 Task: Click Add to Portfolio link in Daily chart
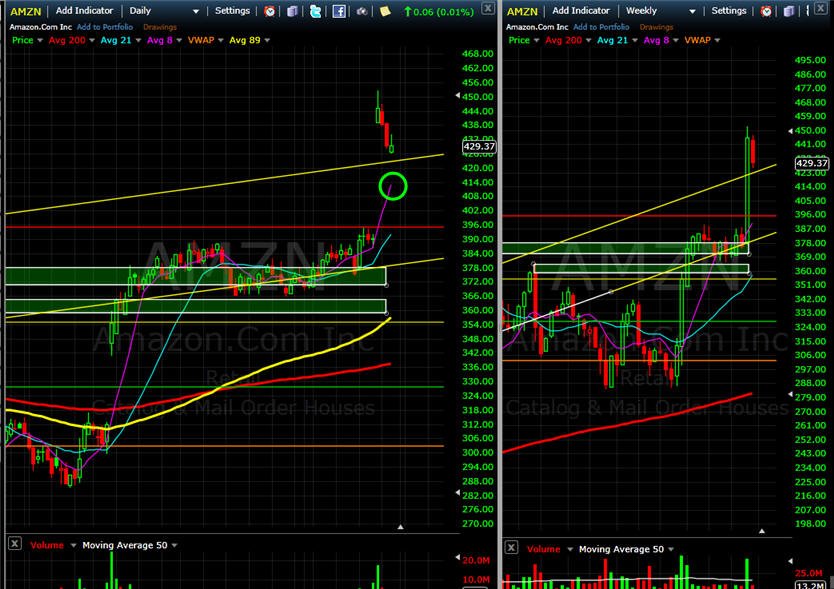tap(105, 27)
